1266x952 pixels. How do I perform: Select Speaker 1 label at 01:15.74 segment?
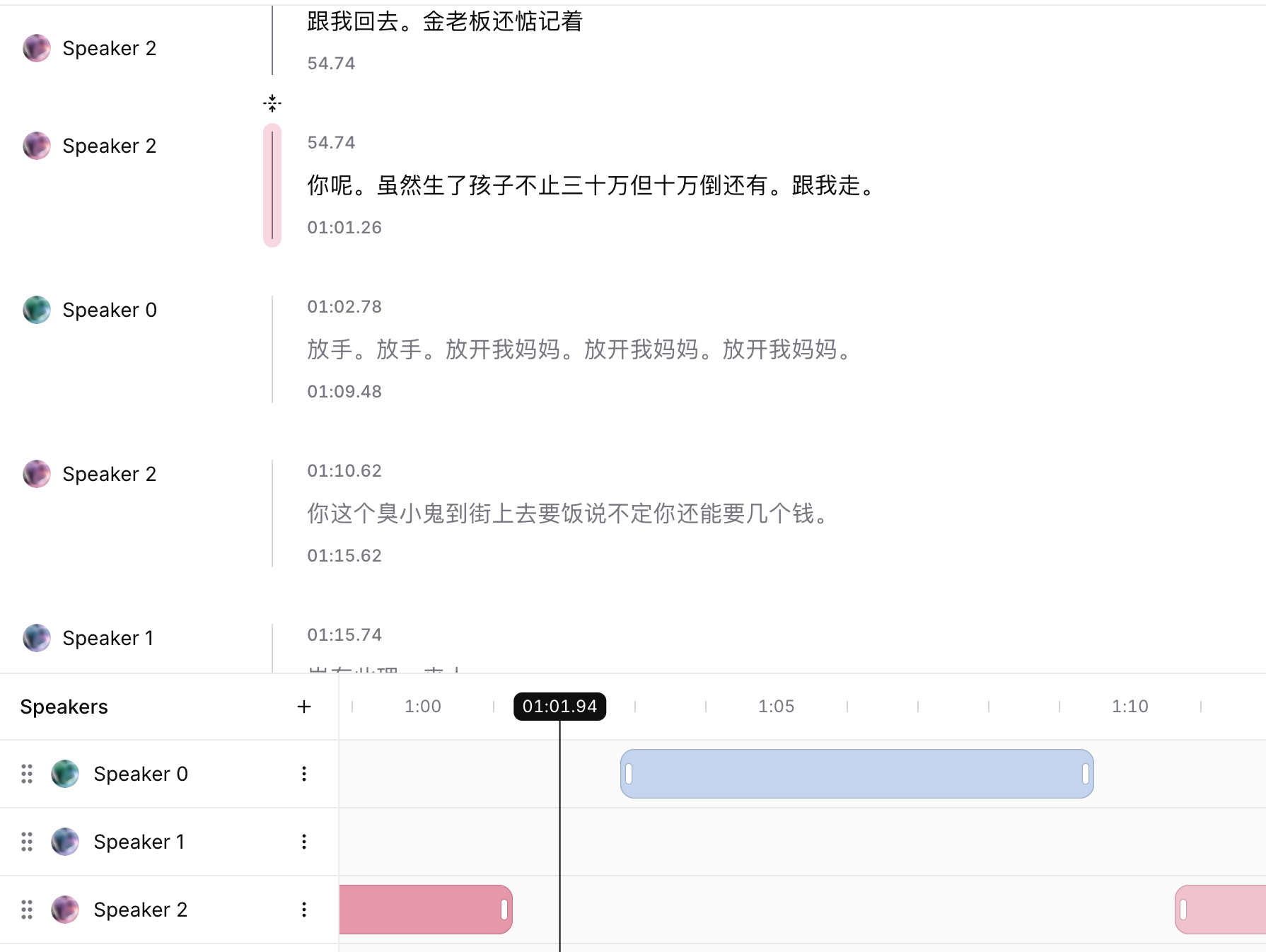click(x=108, y=638)
